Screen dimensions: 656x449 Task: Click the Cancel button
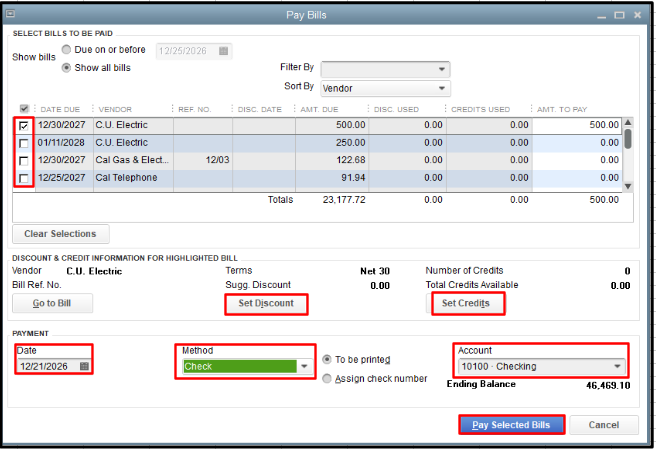click(604, 425)
